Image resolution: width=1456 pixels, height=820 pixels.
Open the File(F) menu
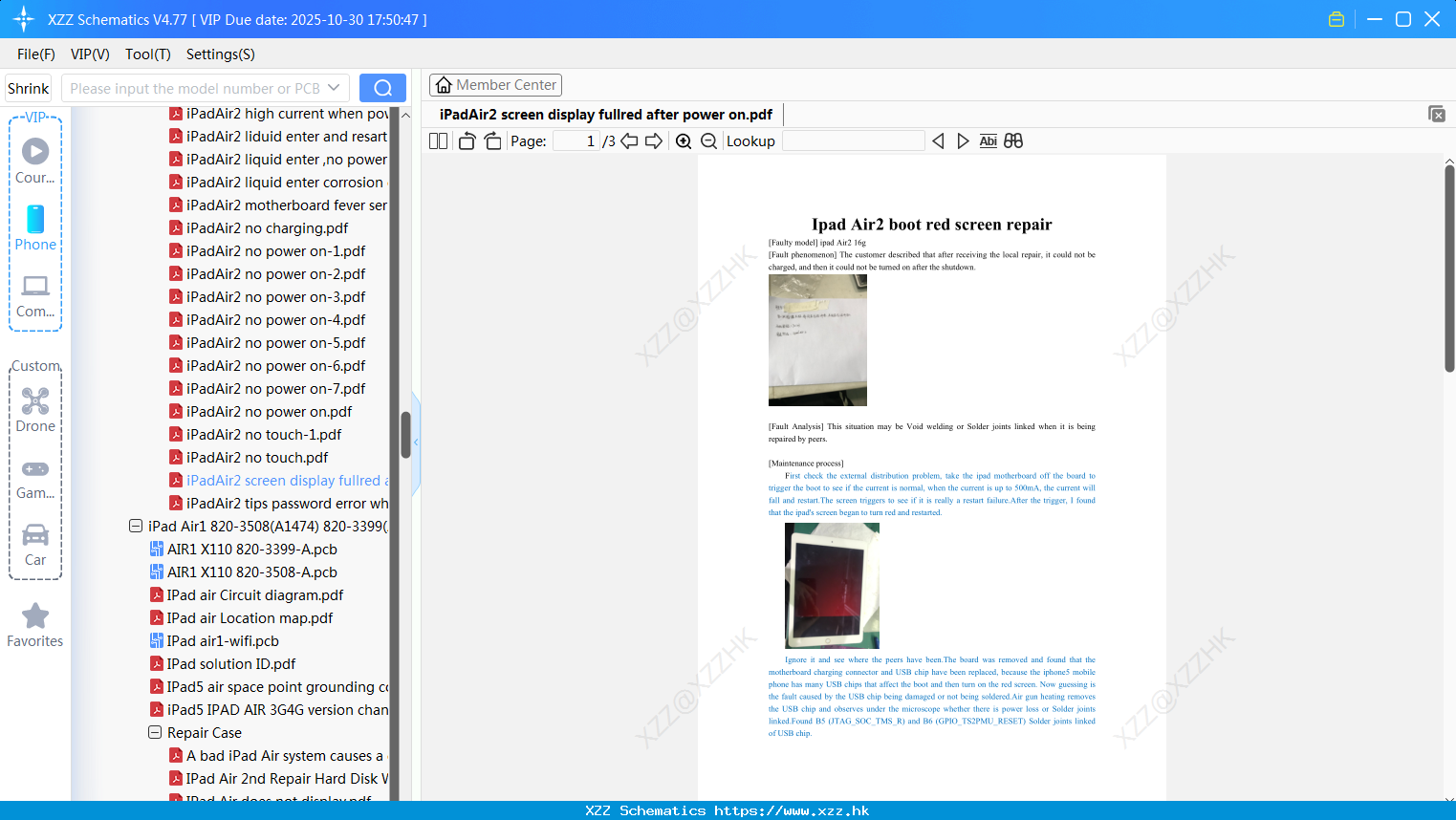36,54
